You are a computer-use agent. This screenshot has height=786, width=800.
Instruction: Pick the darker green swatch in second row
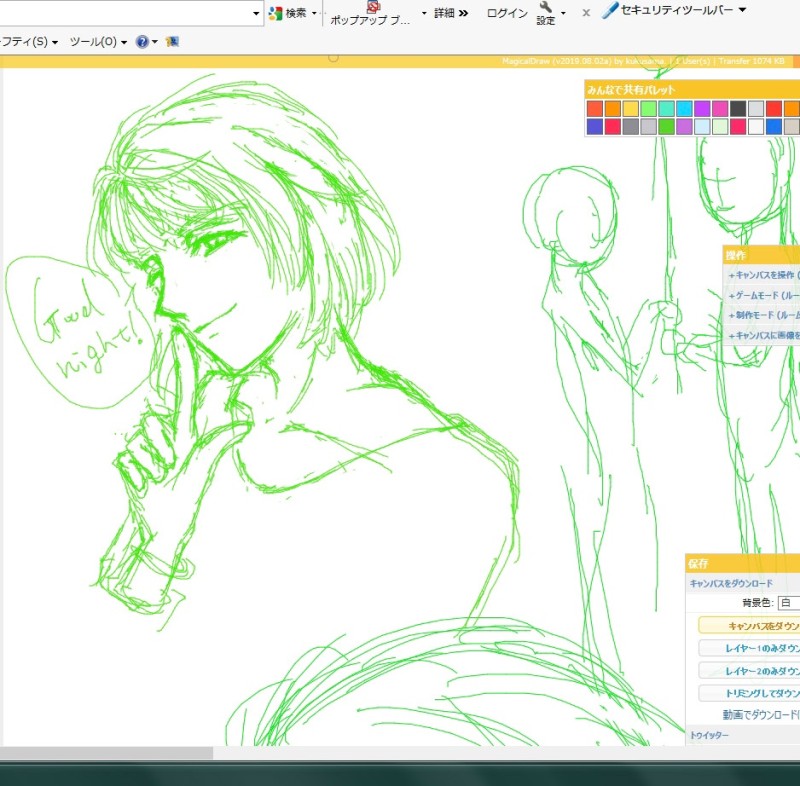(x=666, y=126)
